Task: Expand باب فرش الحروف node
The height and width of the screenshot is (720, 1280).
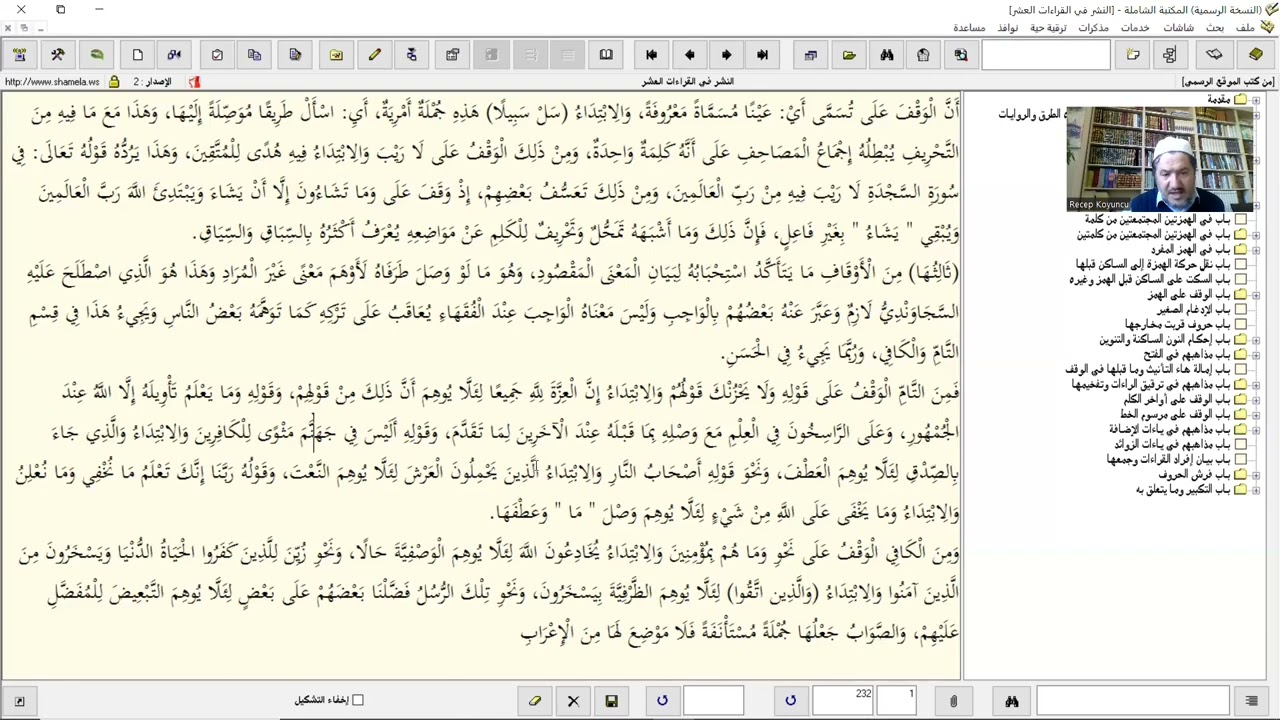Action: coord(1256,475)
